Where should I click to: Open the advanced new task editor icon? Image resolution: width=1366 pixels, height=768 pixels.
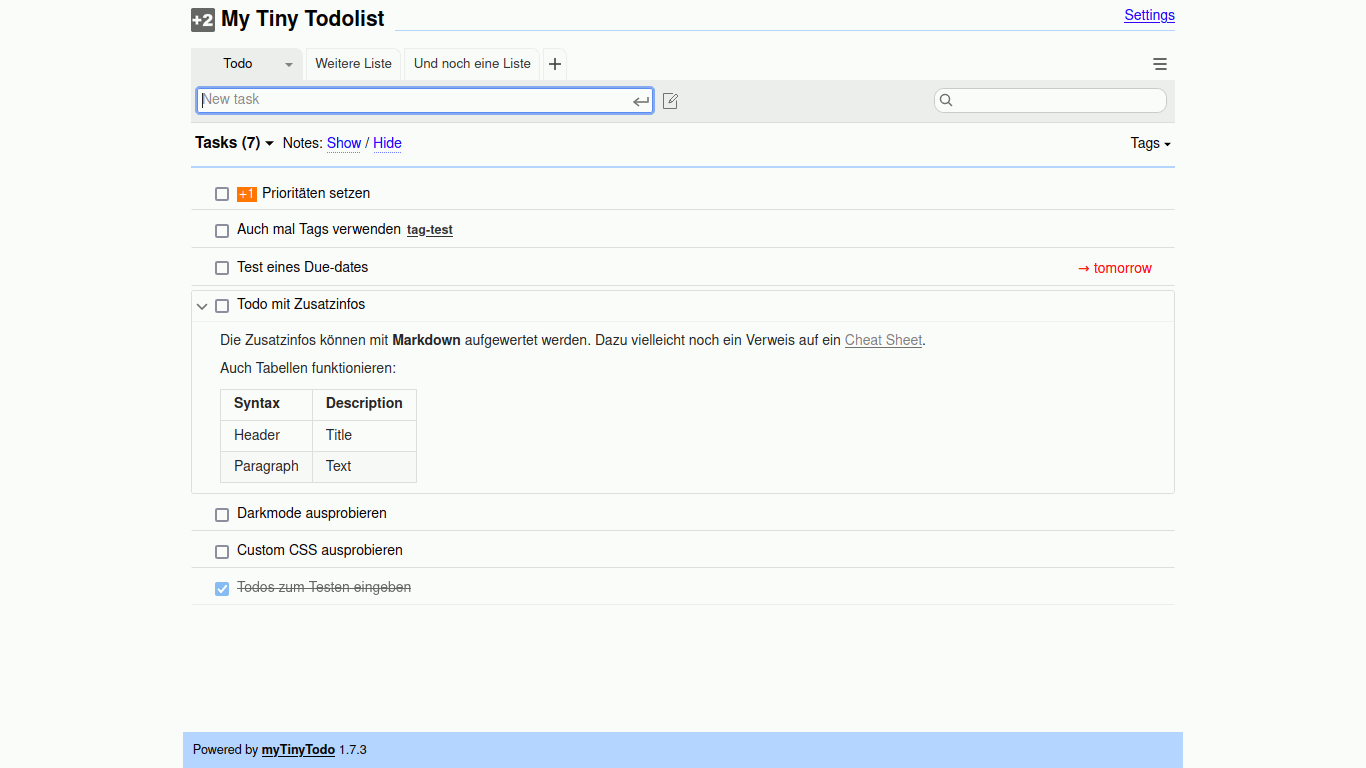(670, 101)
